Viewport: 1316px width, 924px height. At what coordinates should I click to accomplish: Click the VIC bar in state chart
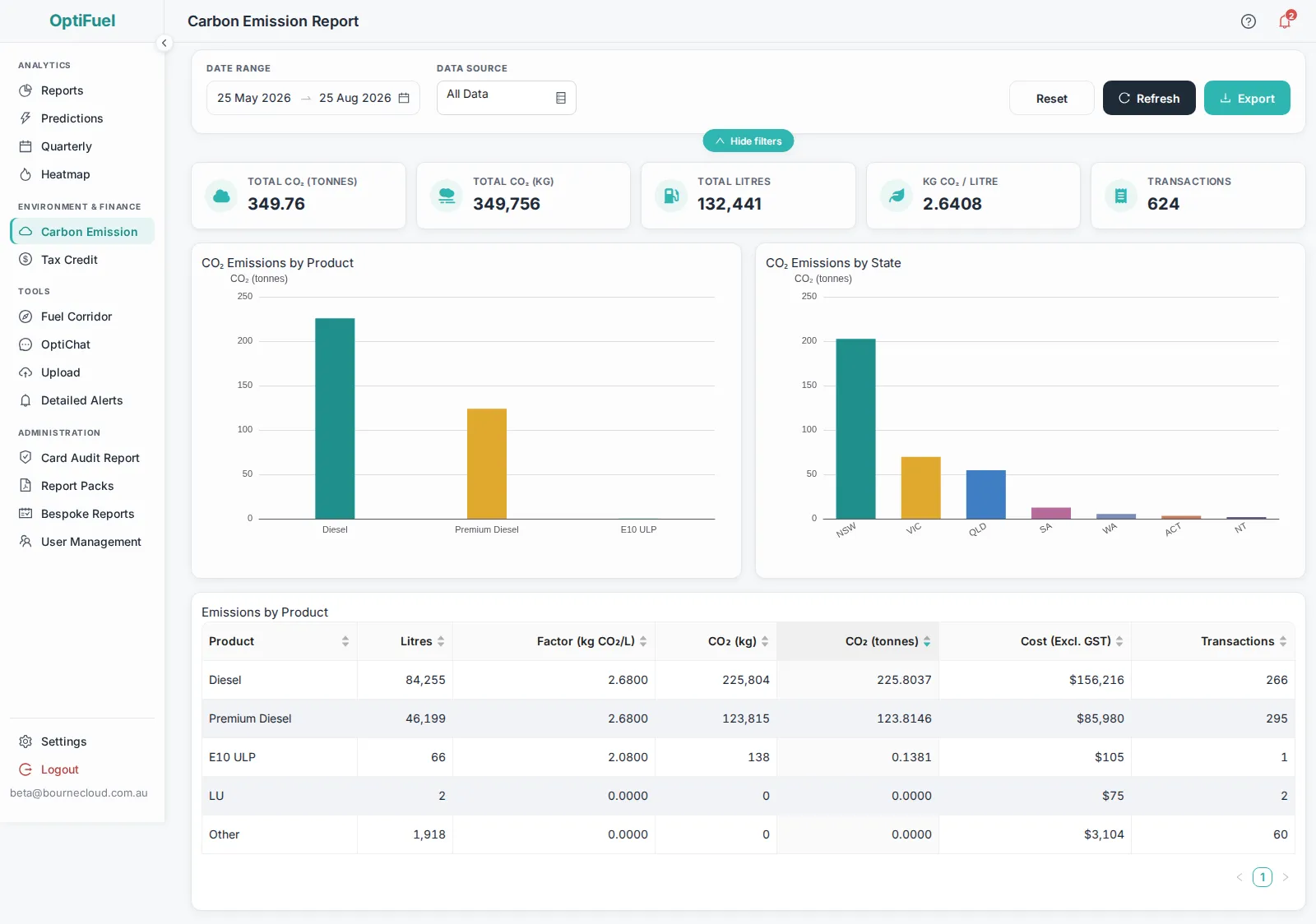click(x=921, y=487)
